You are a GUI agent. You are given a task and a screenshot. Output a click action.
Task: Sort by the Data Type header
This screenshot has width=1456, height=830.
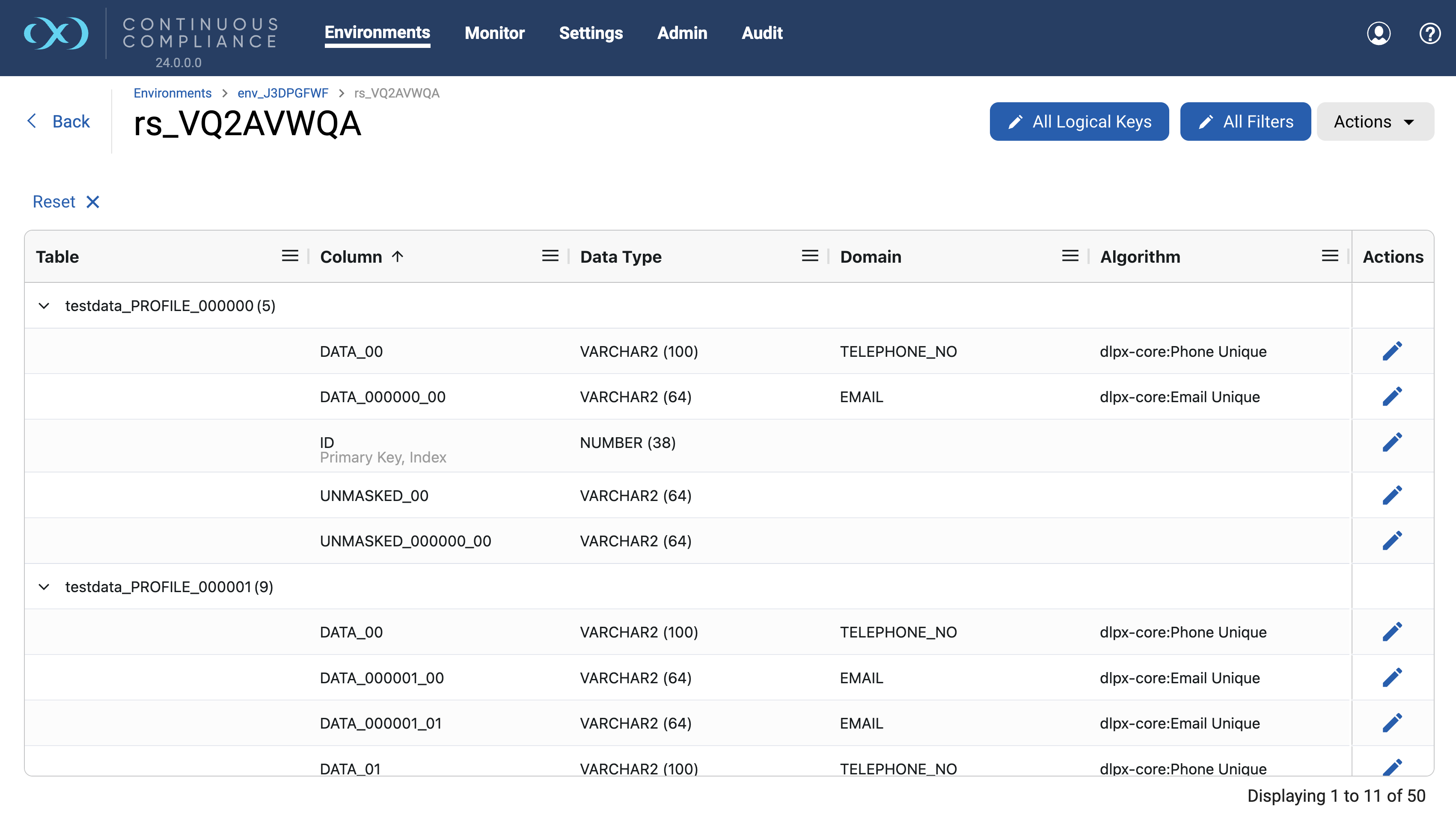[621, 257]
